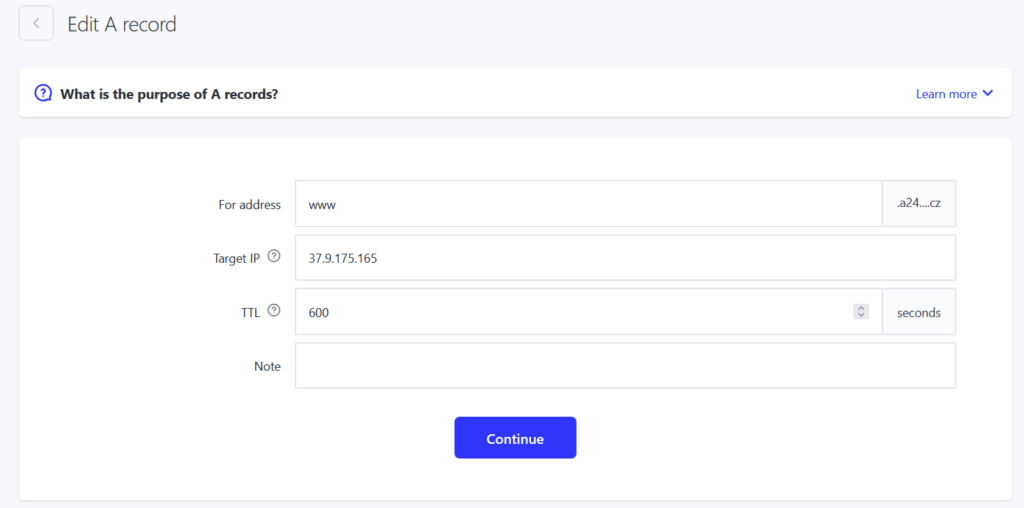Focus the For address field containing www

tap(588, 204)
